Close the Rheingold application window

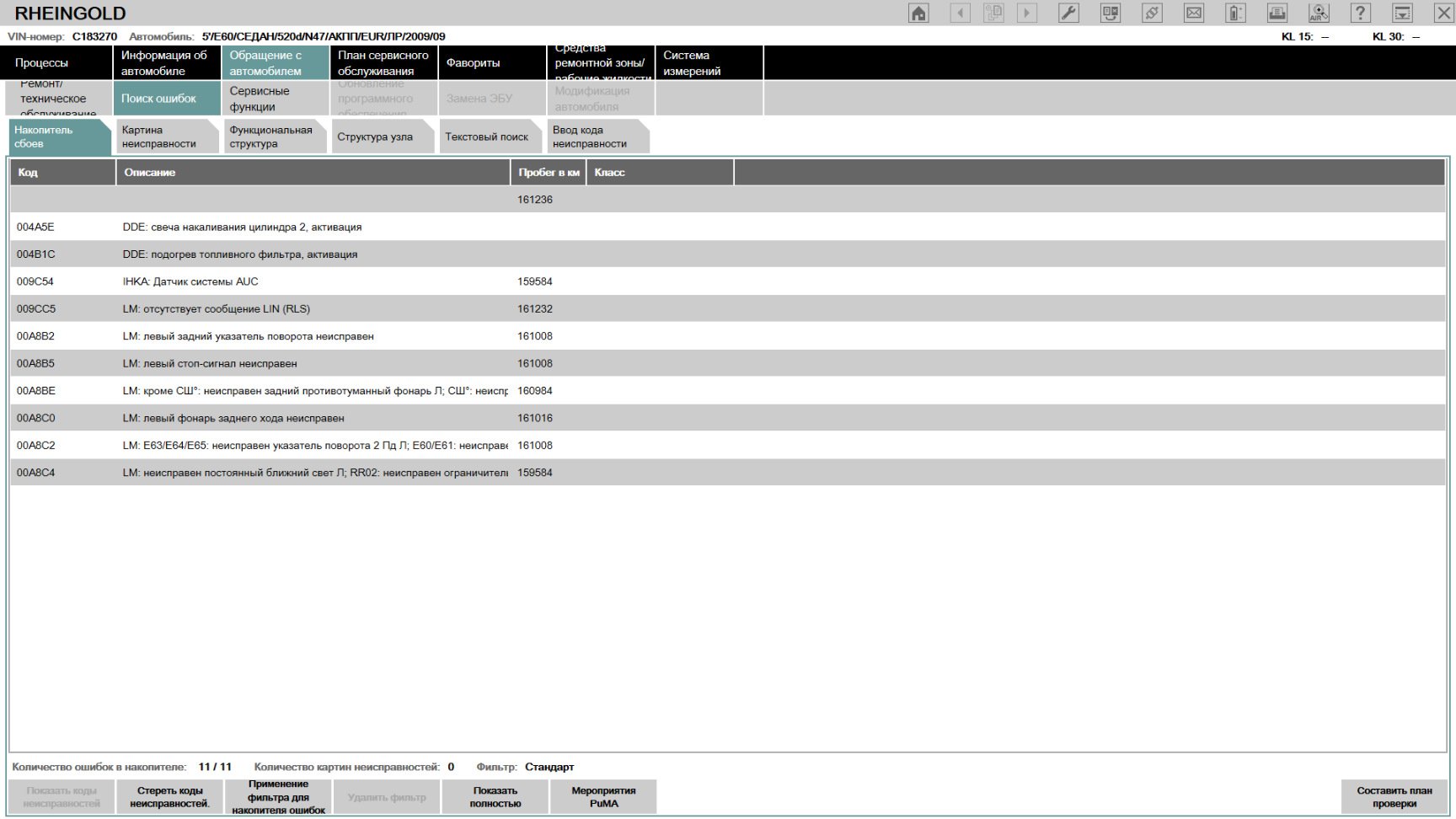(1443, 13)
